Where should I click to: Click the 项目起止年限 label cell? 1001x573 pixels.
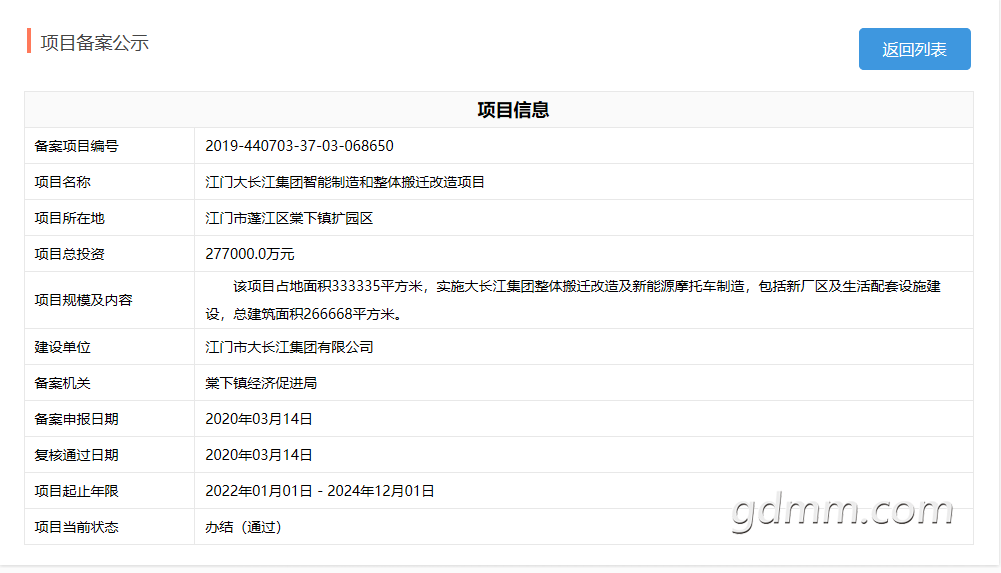109,491
